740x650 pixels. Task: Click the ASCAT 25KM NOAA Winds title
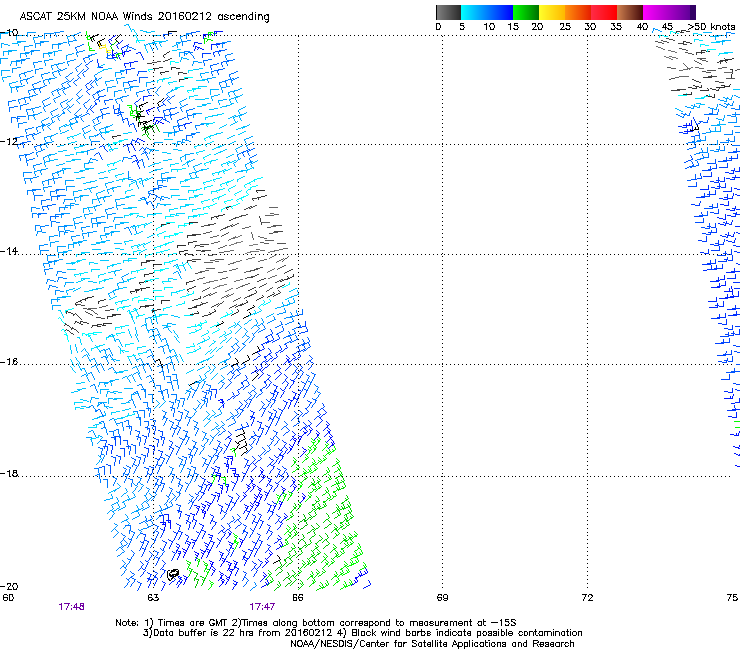click(x=144, y=17)
